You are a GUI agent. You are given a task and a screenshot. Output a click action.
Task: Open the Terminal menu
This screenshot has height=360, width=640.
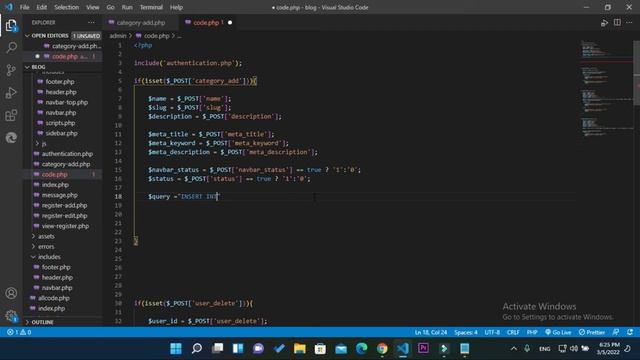click(x=151, y=7)
